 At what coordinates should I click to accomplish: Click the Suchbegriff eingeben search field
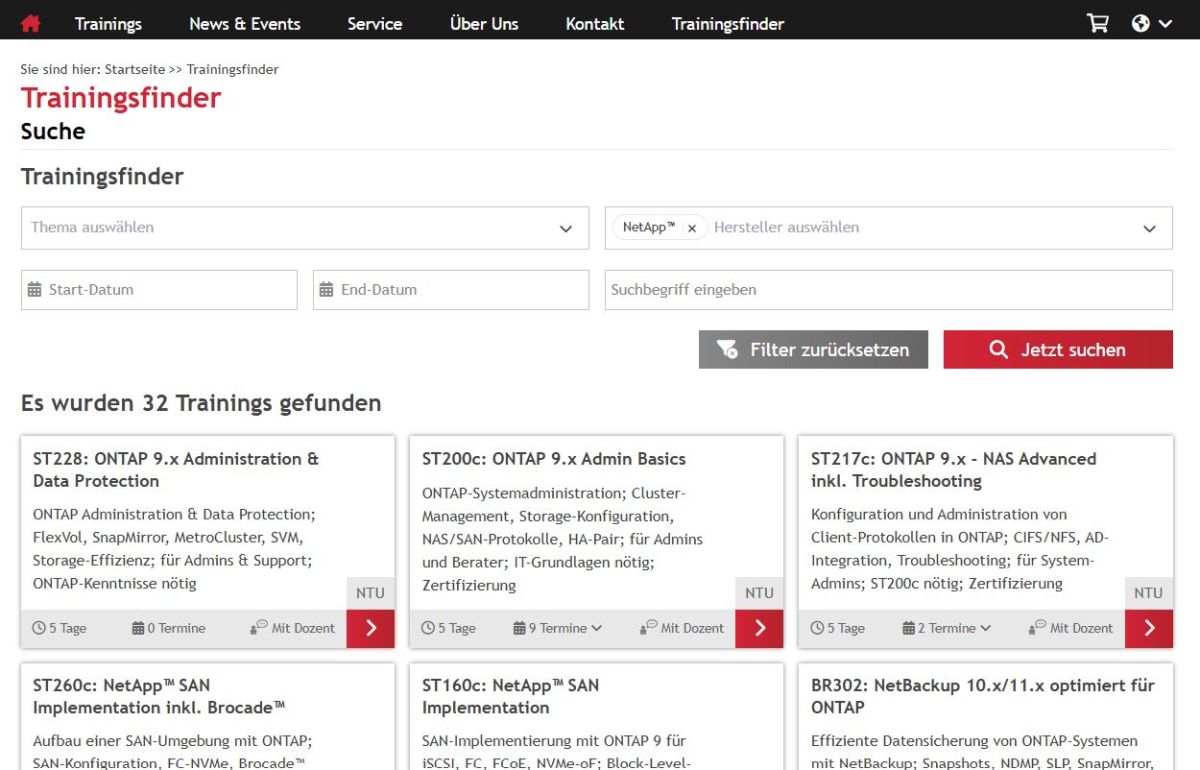(888, 290)
